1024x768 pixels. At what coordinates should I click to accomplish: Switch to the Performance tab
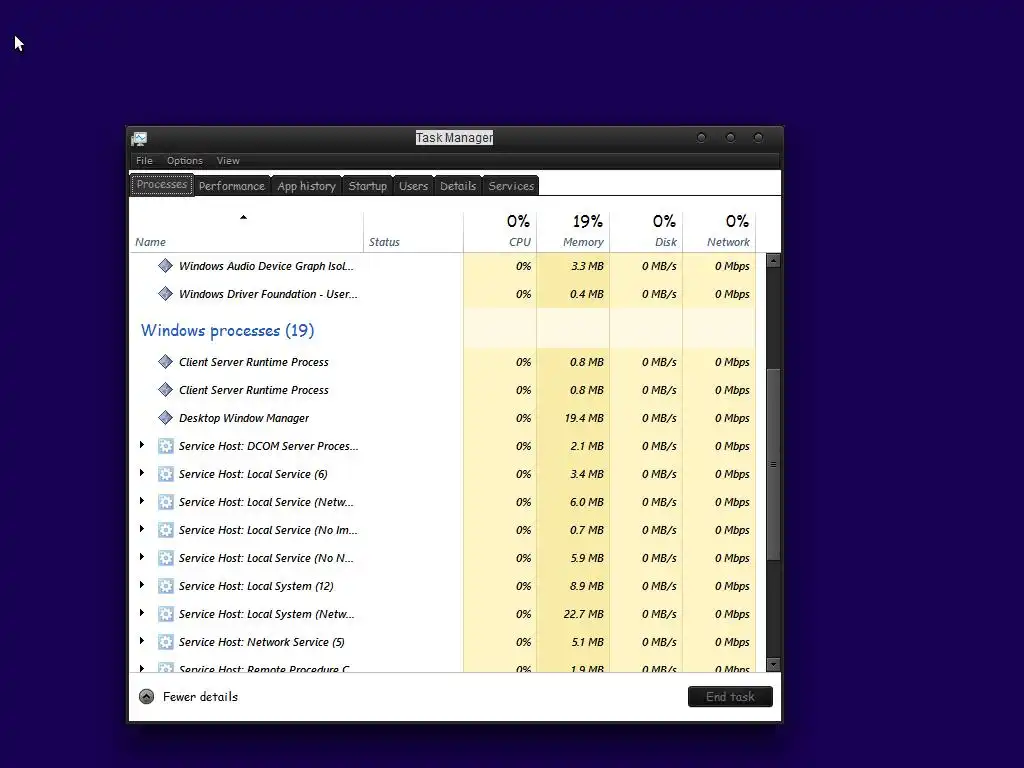232,186
